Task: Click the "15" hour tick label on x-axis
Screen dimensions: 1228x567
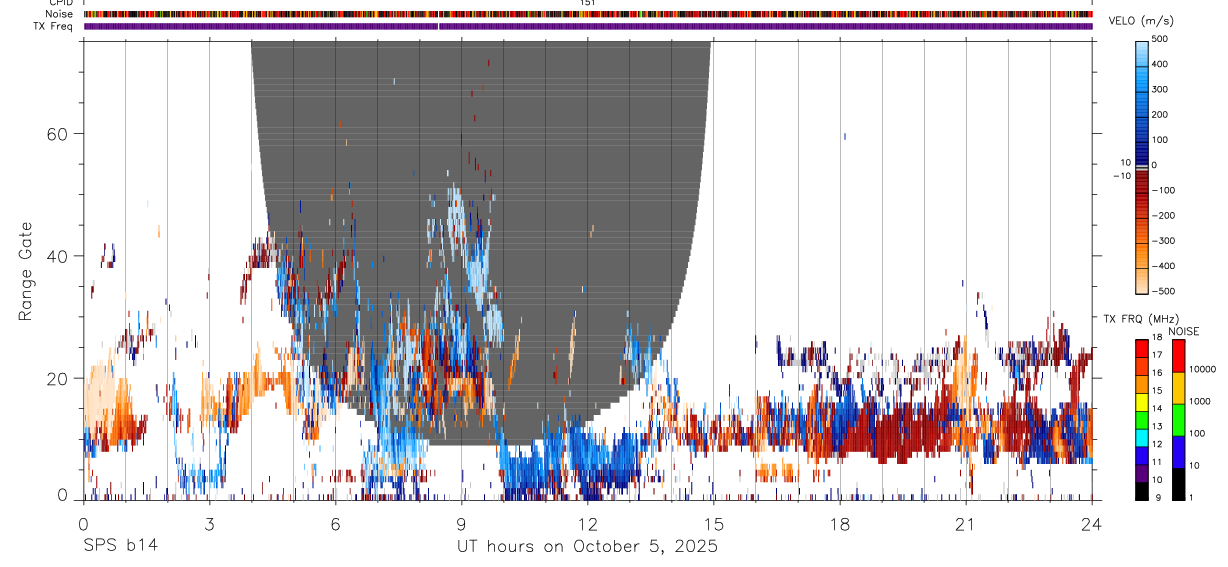Action: [713, 523]
